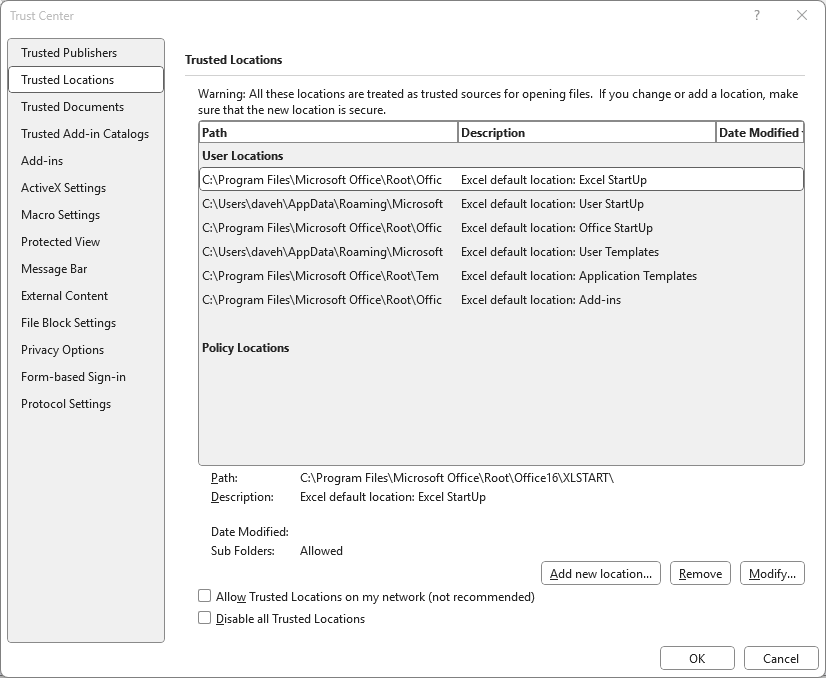Screen dimensions: 826x678
Task: Check Disable all Trusted Locations
Action: tap(203, 618)
